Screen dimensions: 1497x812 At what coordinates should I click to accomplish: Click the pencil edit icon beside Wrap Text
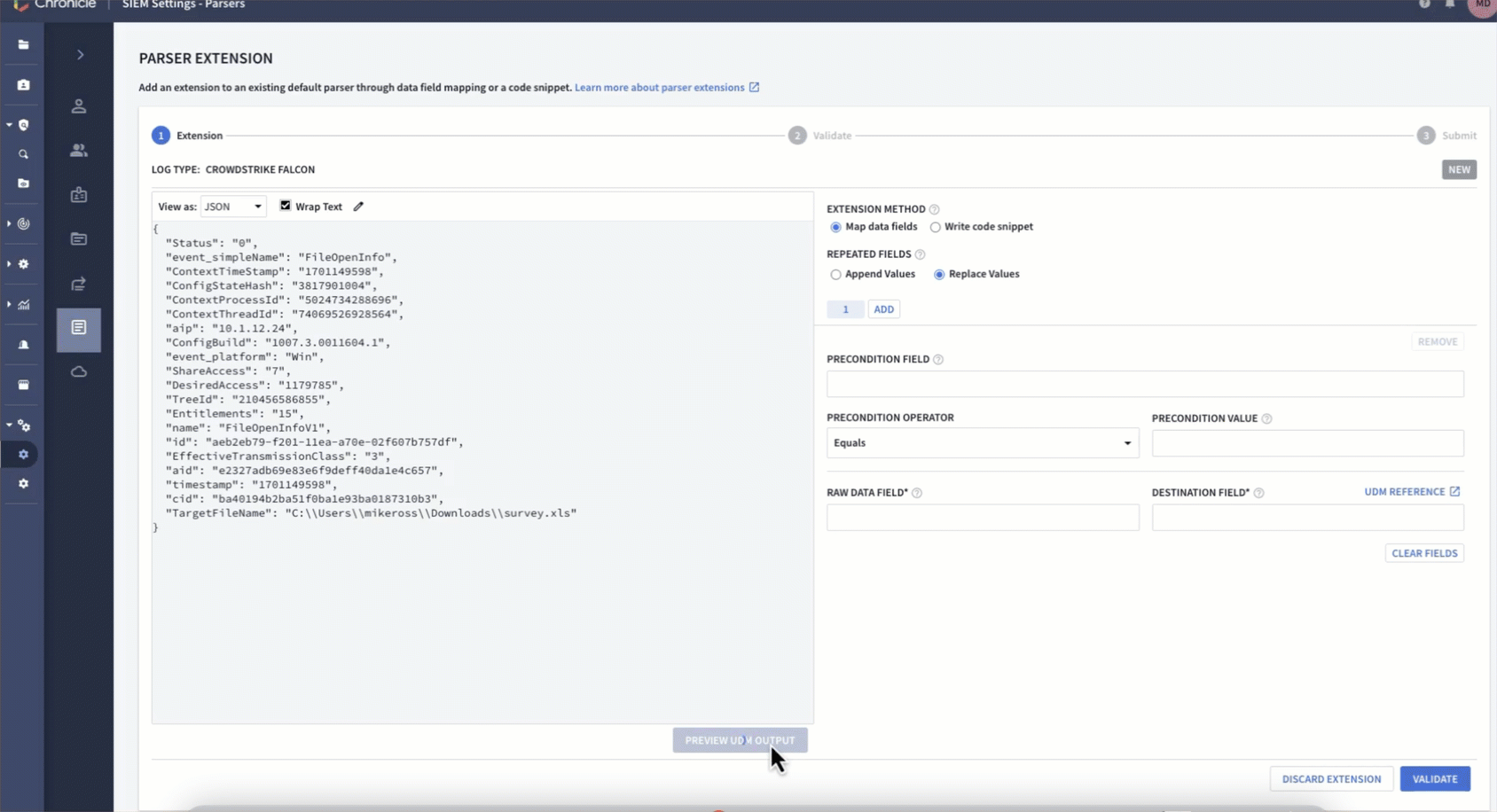click(x=358, y=207)
